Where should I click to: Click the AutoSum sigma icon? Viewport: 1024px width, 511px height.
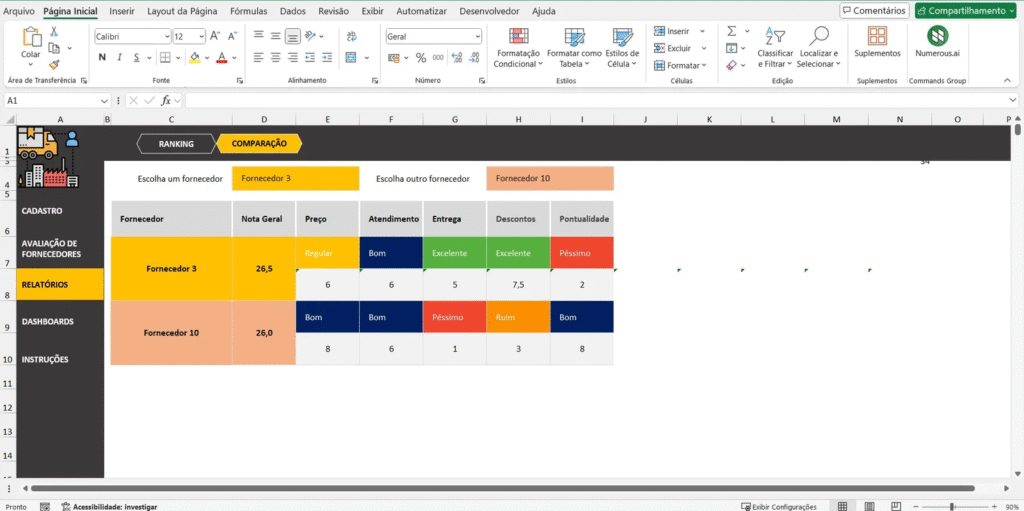coord(731,31)
